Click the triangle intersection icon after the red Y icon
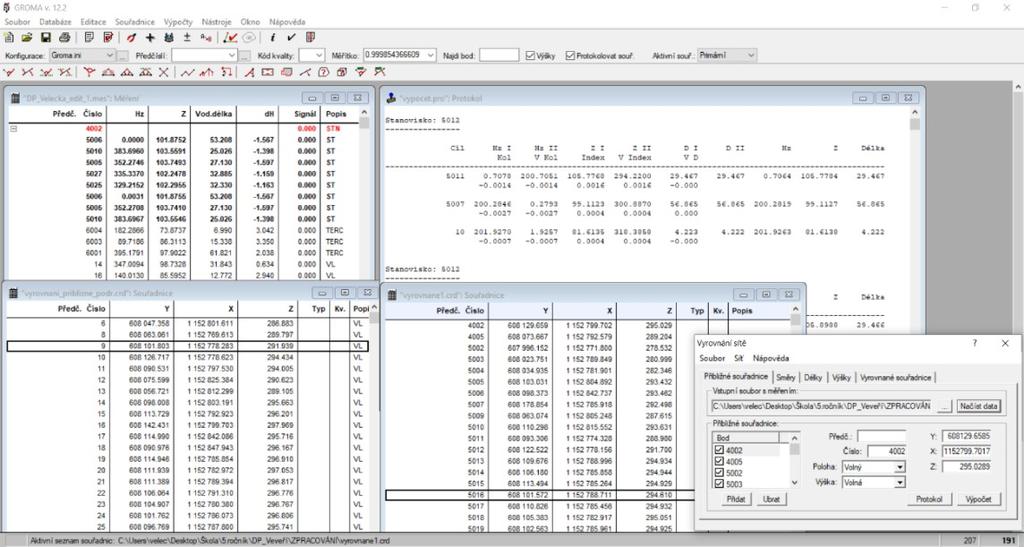The height and width of the screenshot is (547, 1024). coord(108,72)
